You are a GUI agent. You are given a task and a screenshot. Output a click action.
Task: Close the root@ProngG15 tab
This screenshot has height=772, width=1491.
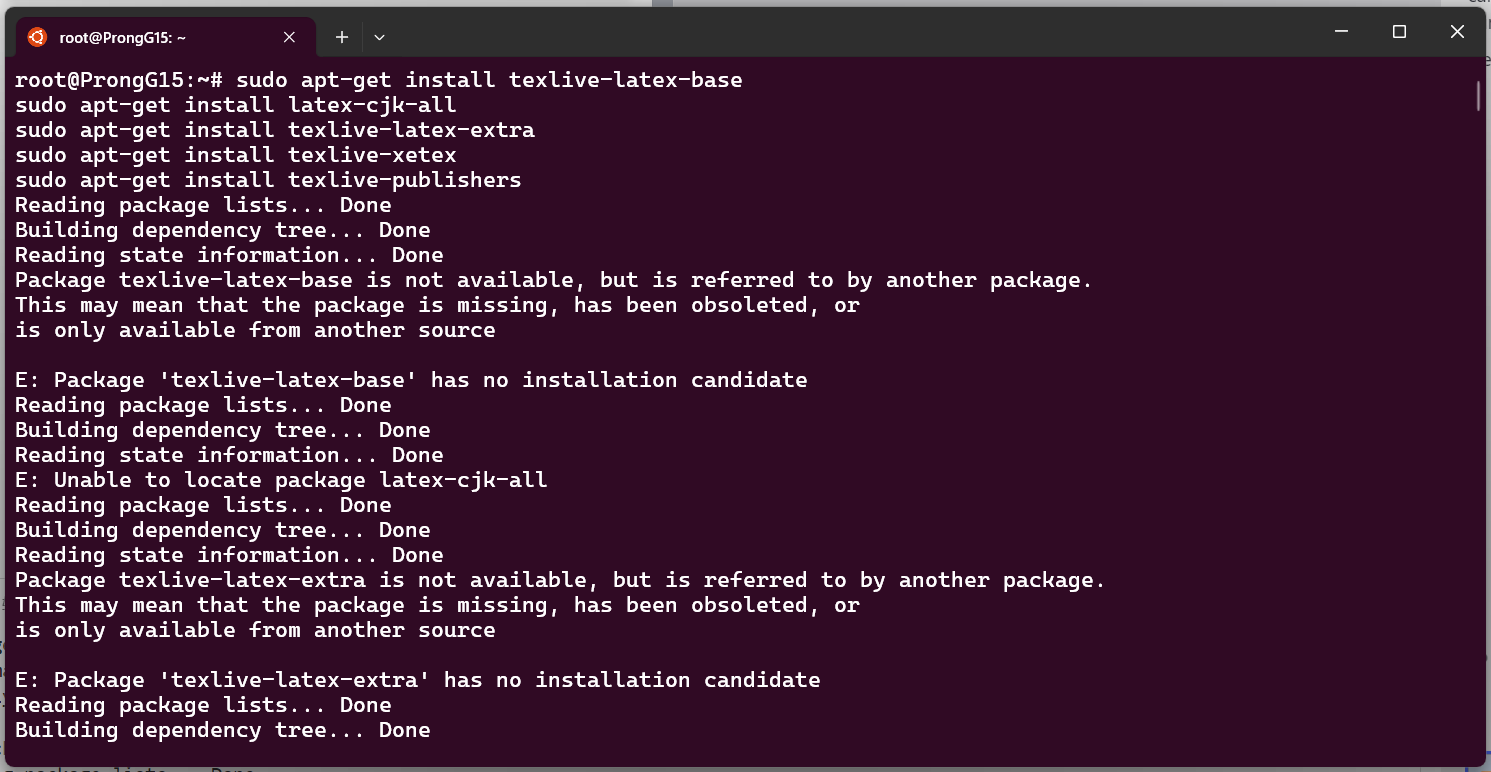(289, 37)
